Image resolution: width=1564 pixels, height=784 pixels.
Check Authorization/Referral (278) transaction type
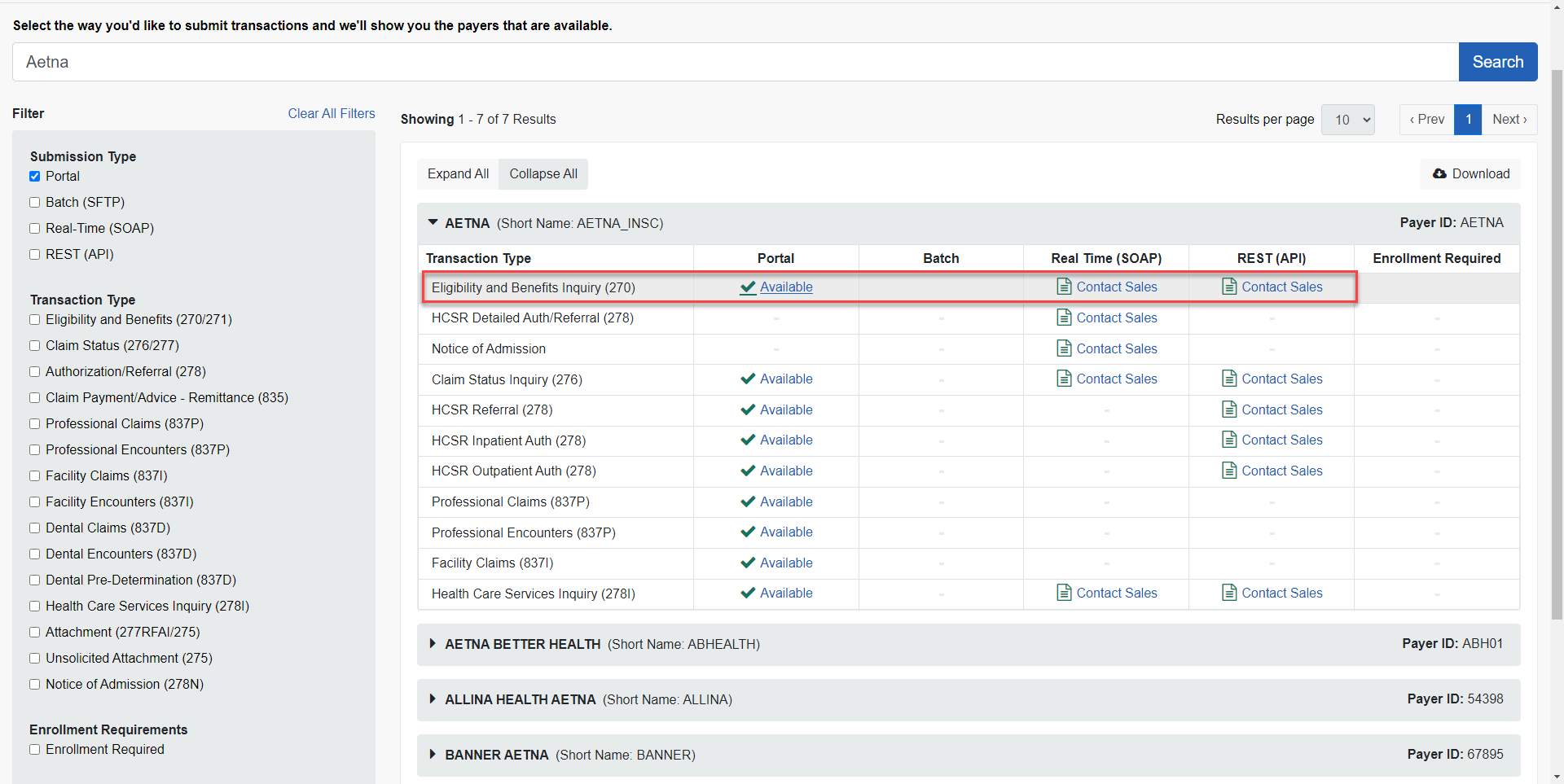point(35,372)
